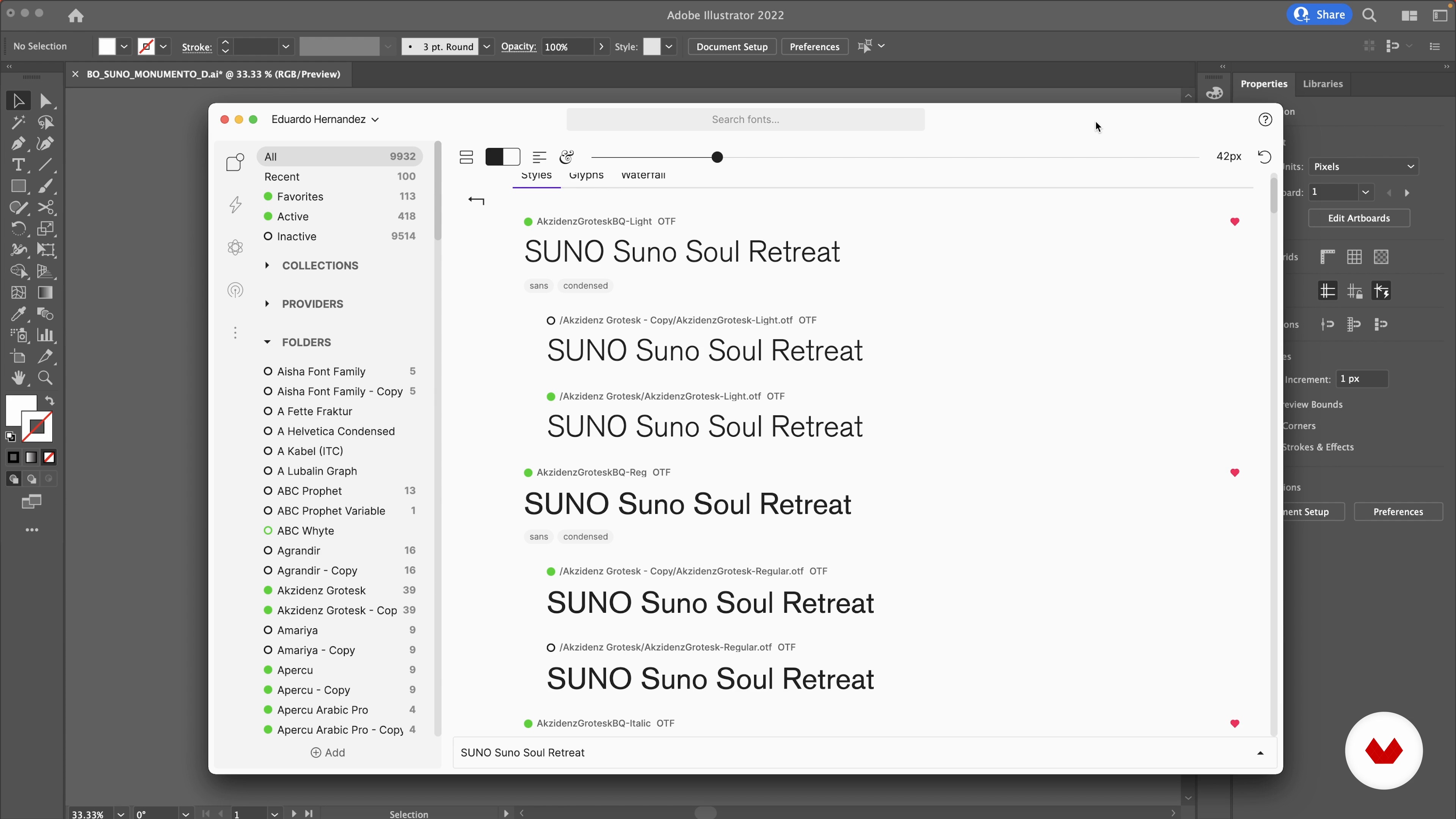Viewport: 1456px width, 819px height.
Task: Select the Rectangle tool
Action: [18, 186]
